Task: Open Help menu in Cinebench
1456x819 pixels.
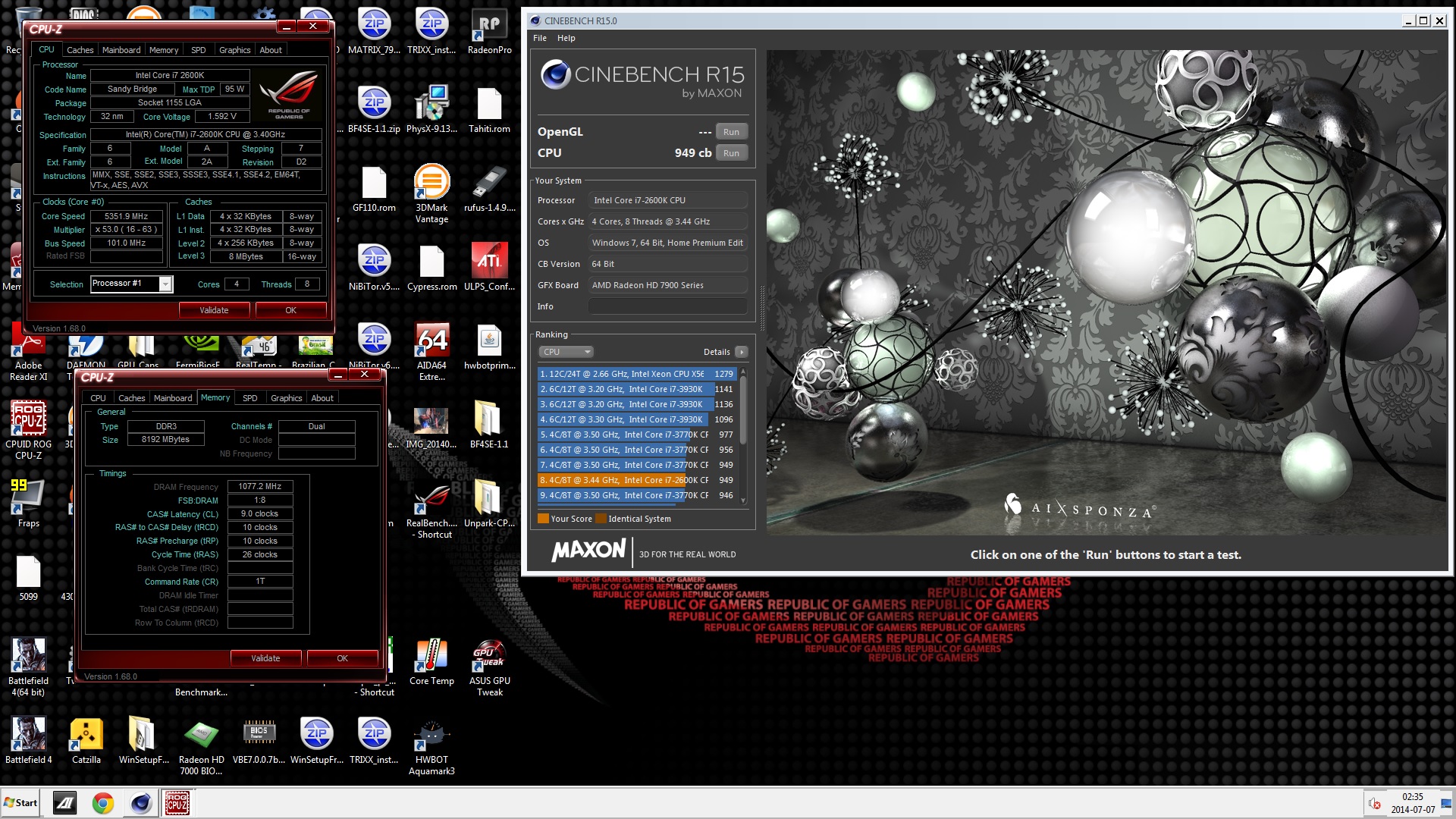Action: tap(566, 38)
